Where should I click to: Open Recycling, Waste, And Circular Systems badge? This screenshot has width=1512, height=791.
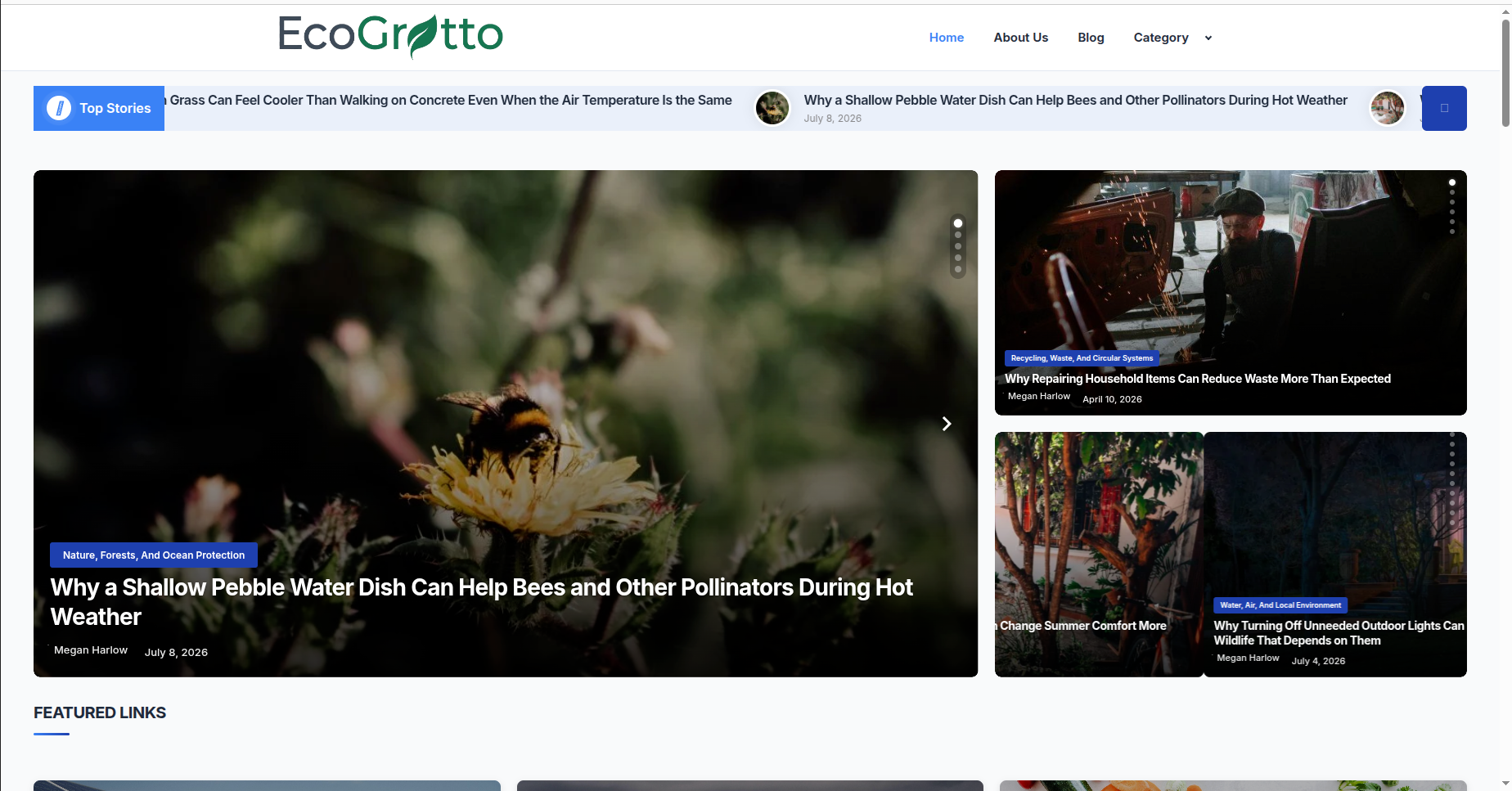pyautogui.click(x=1082, y=358)
